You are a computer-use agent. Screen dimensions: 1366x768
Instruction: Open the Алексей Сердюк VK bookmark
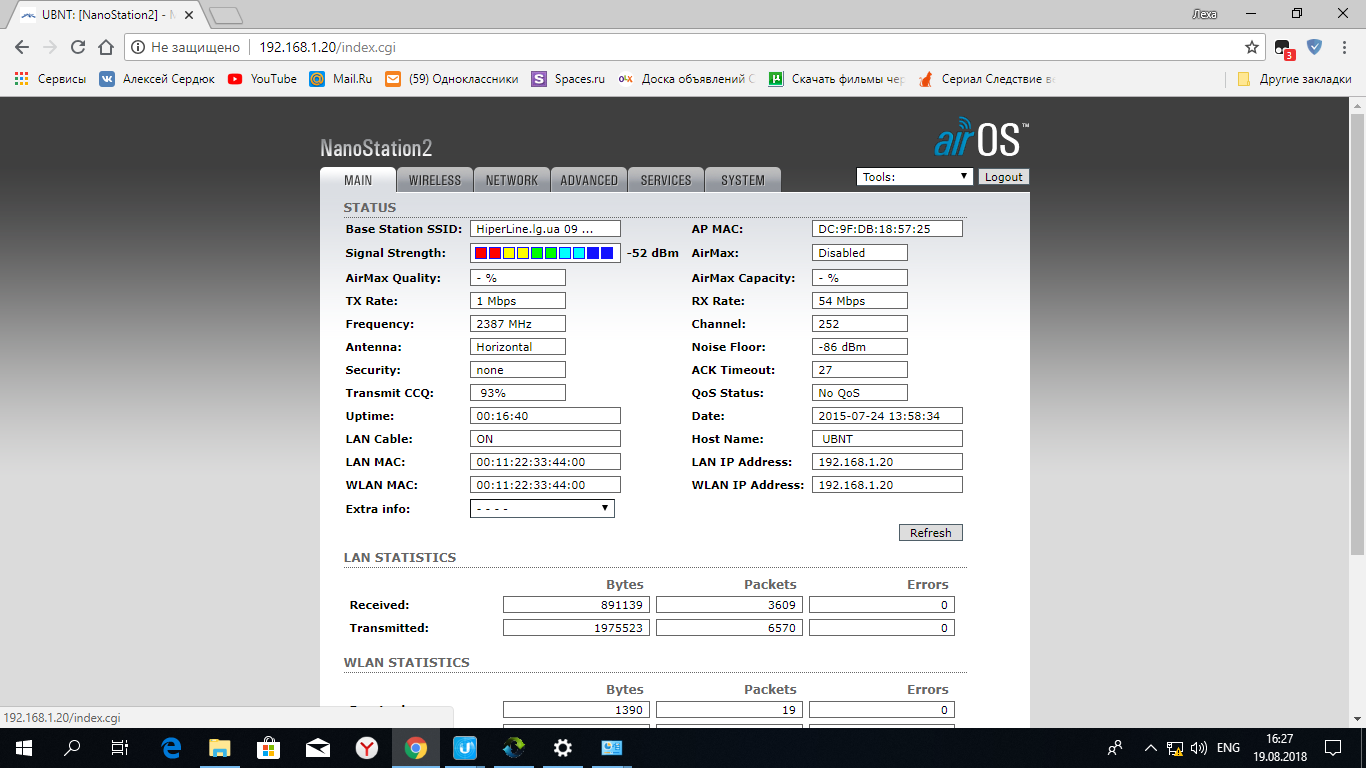pyautogui.click(x=157, y=79)
